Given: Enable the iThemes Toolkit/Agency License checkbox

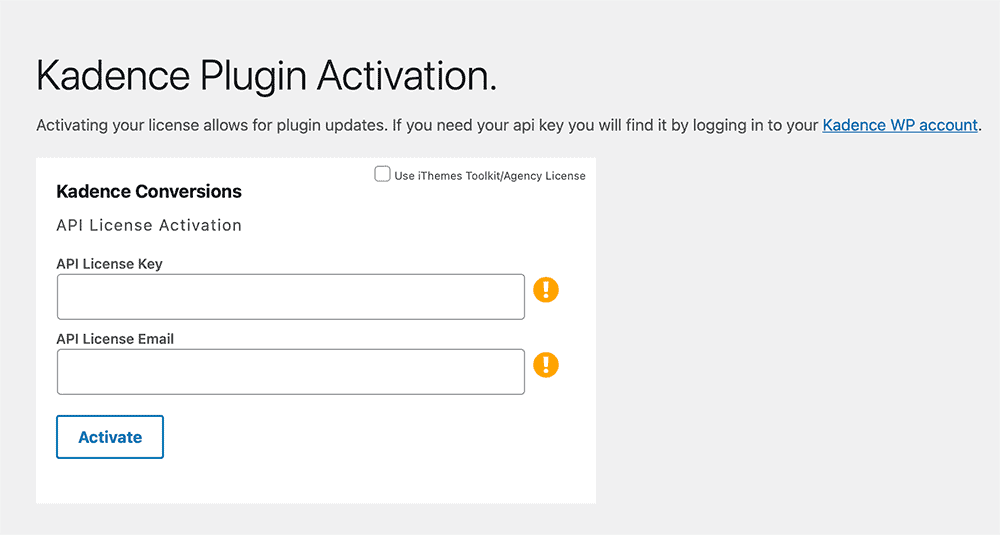Looking at the screenshot, I should pyautogui.click(x=382, y=174).
